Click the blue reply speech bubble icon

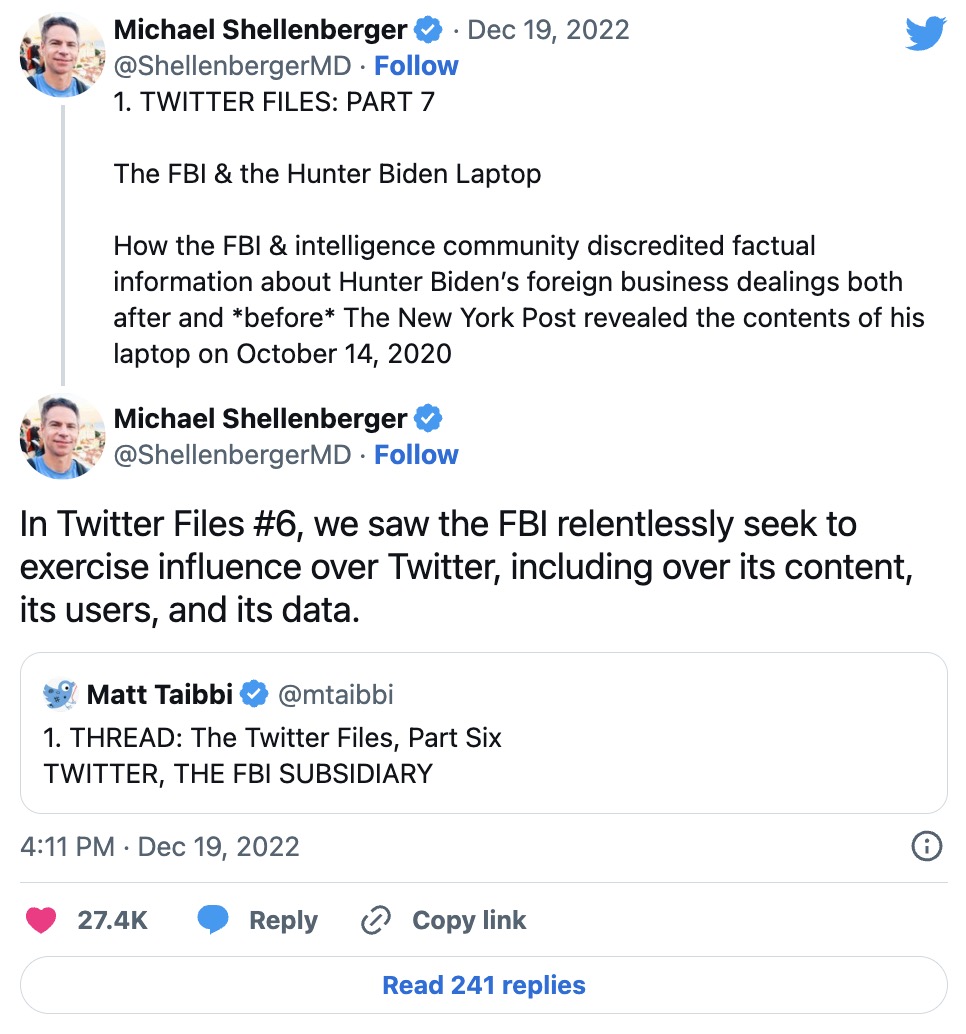[213, 920]
